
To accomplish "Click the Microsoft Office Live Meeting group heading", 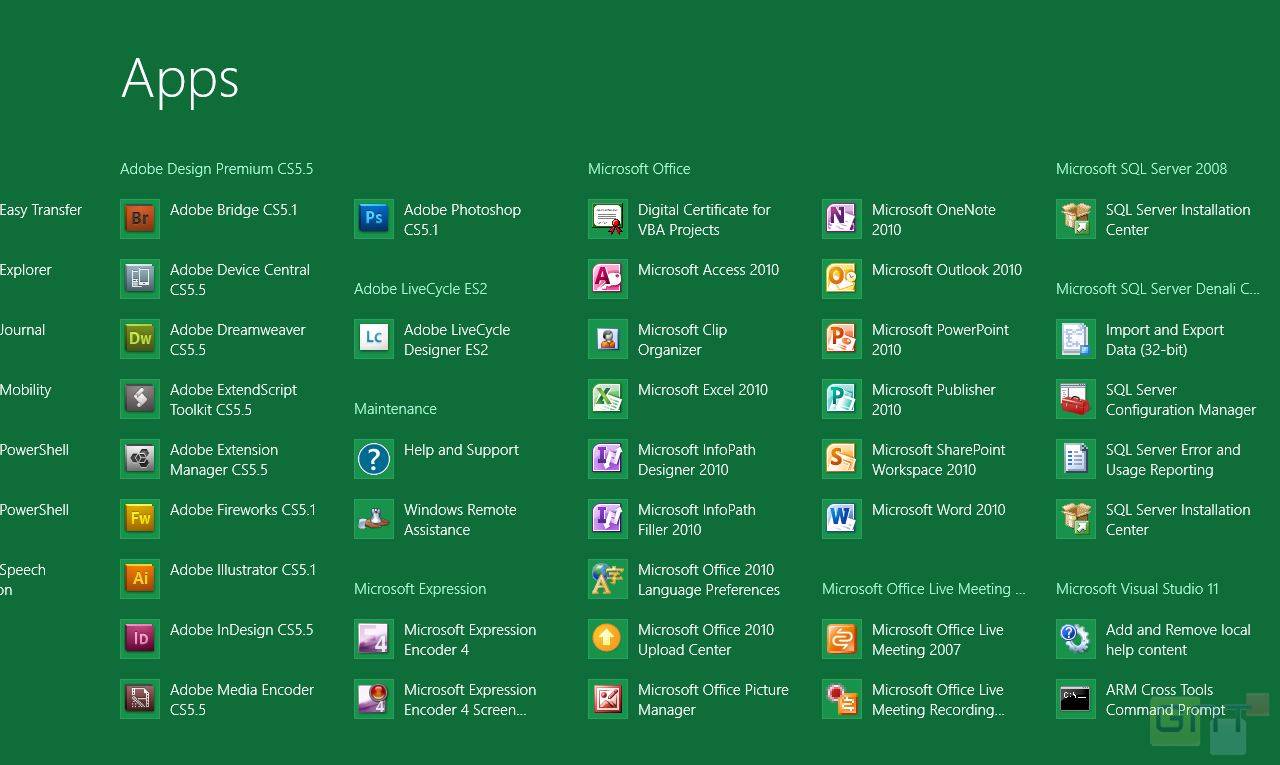I will coord(923,589).
